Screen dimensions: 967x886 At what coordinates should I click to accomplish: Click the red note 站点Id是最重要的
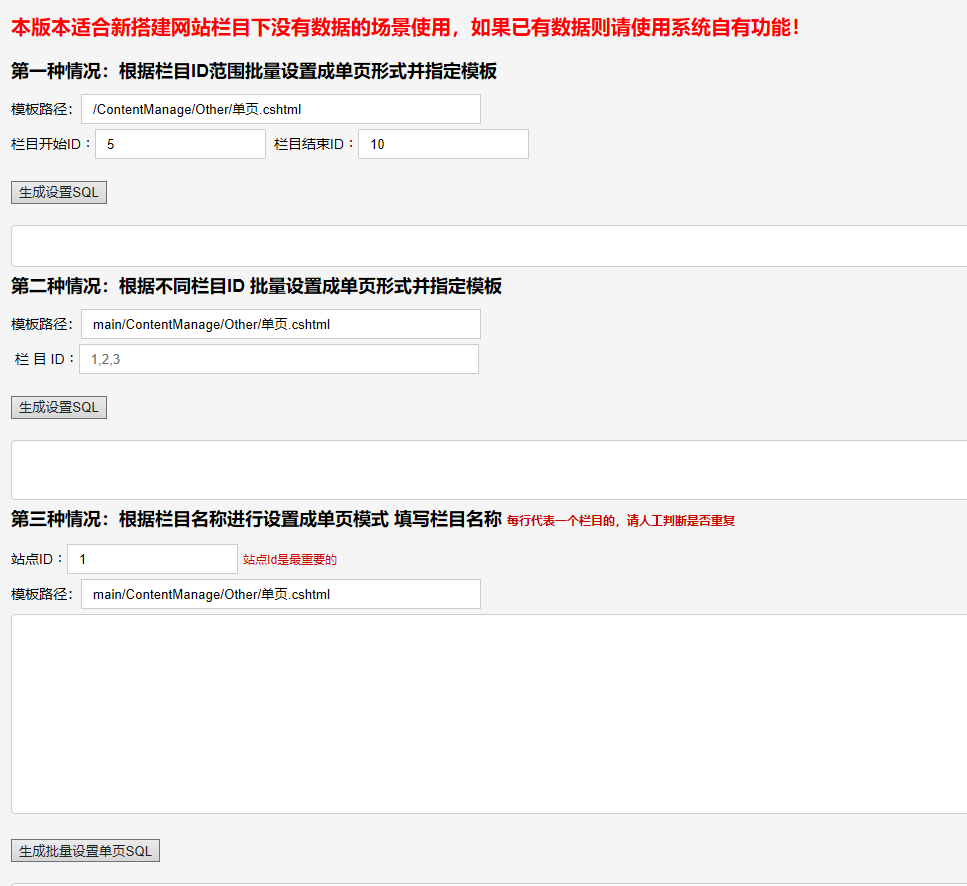pyautogui.click(x=290, y=560)
